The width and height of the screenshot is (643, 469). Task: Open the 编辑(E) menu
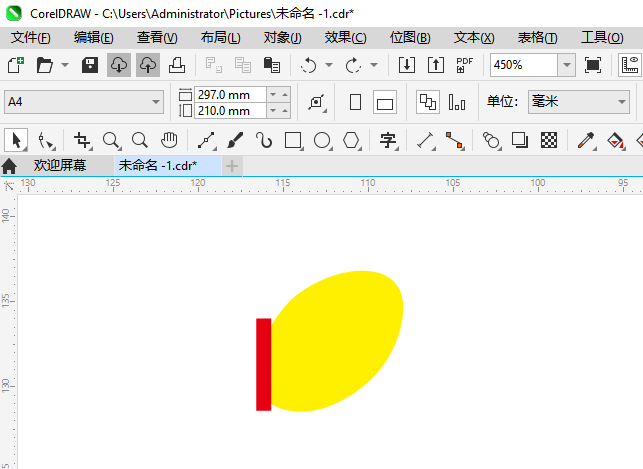pos(93,38)
